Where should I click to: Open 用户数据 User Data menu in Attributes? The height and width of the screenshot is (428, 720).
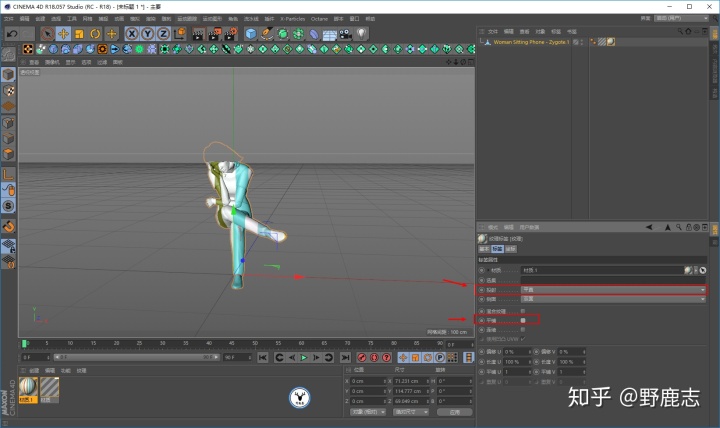(x=529, y=227)
